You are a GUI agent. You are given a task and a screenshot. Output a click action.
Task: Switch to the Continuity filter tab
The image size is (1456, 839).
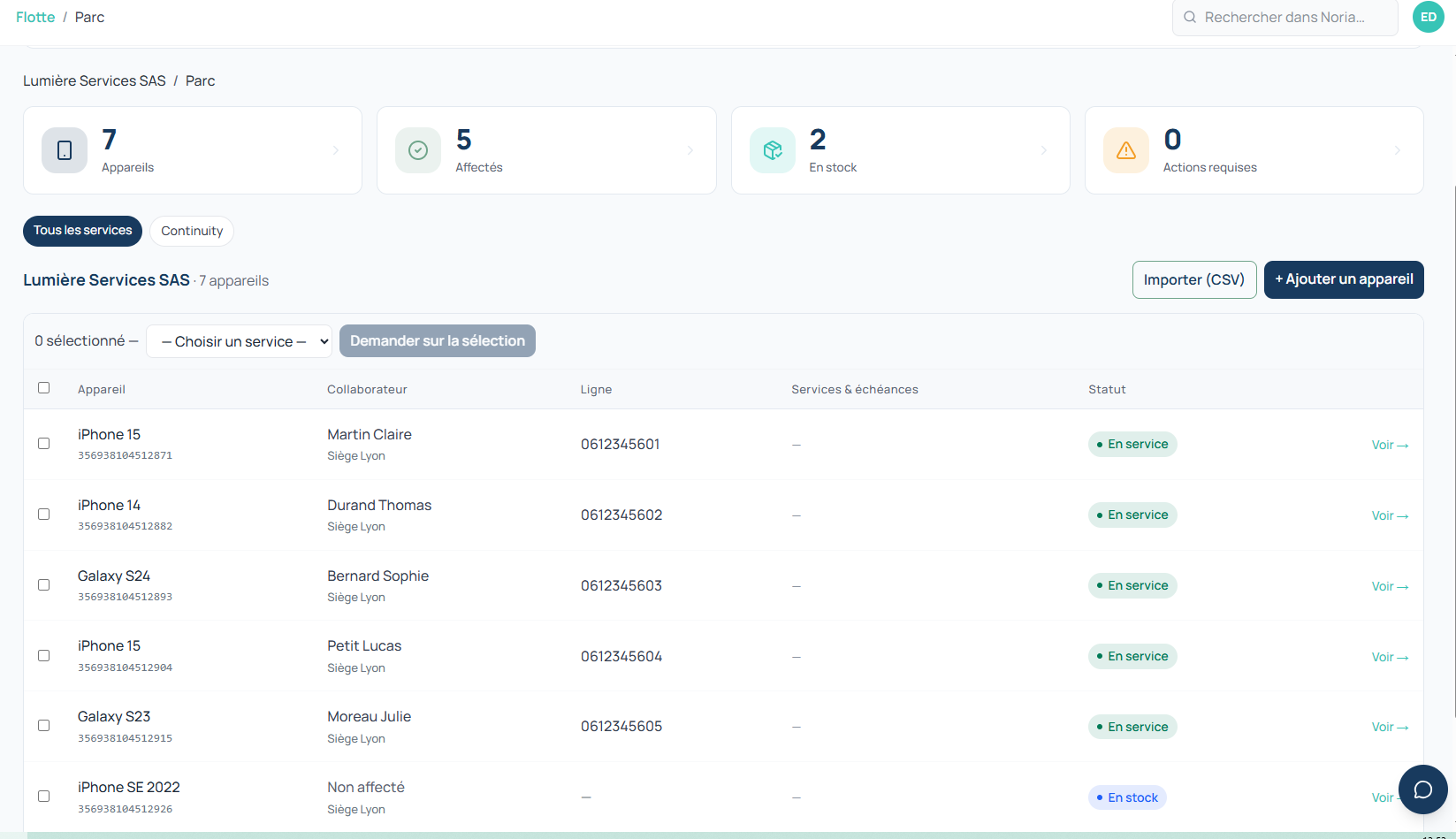point(192,231)
